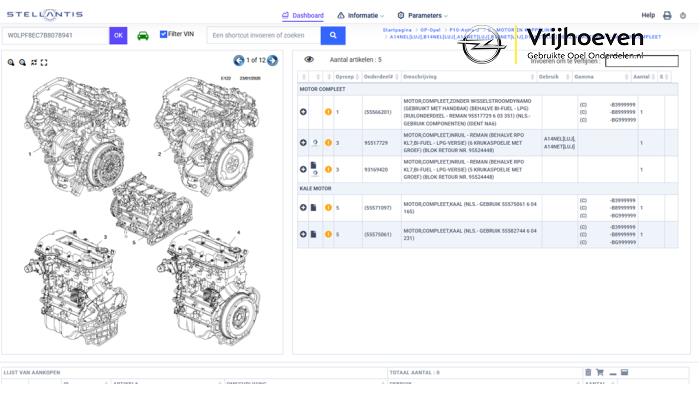Click the power logout icon

click(x=683, y=16)
